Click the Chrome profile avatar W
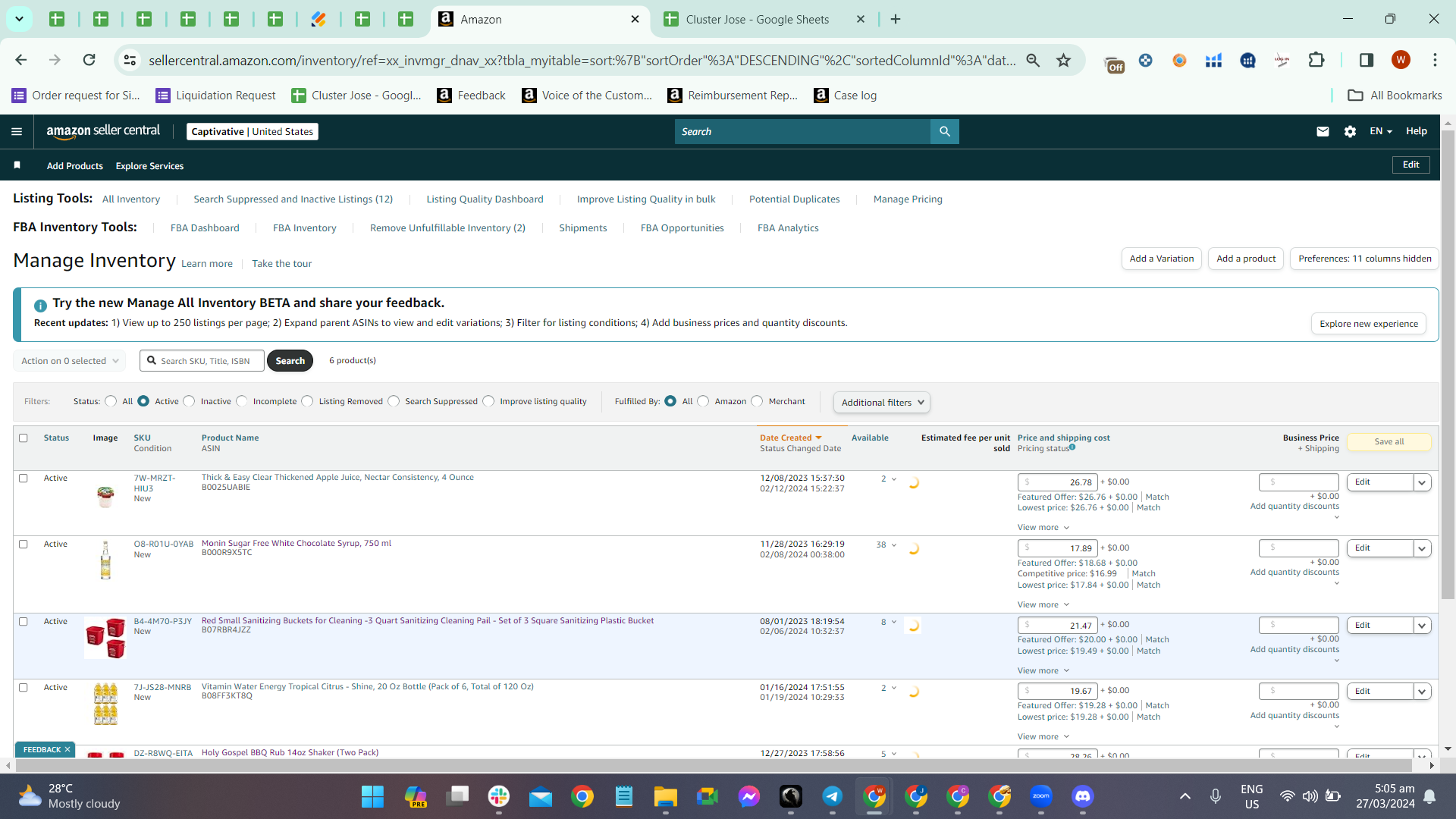 coord(1401,60)
